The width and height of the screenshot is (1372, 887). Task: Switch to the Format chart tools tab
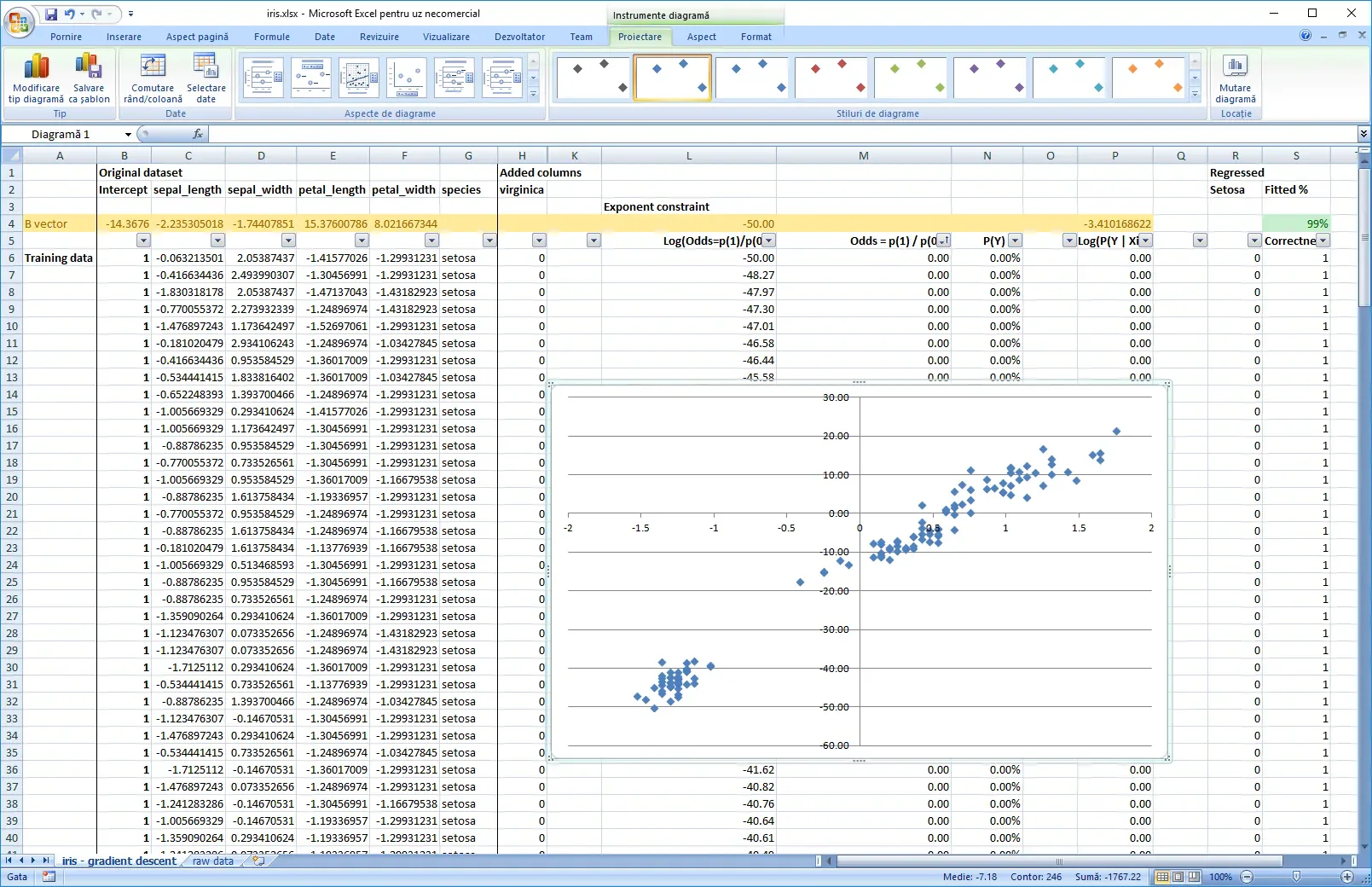[755, 37]
